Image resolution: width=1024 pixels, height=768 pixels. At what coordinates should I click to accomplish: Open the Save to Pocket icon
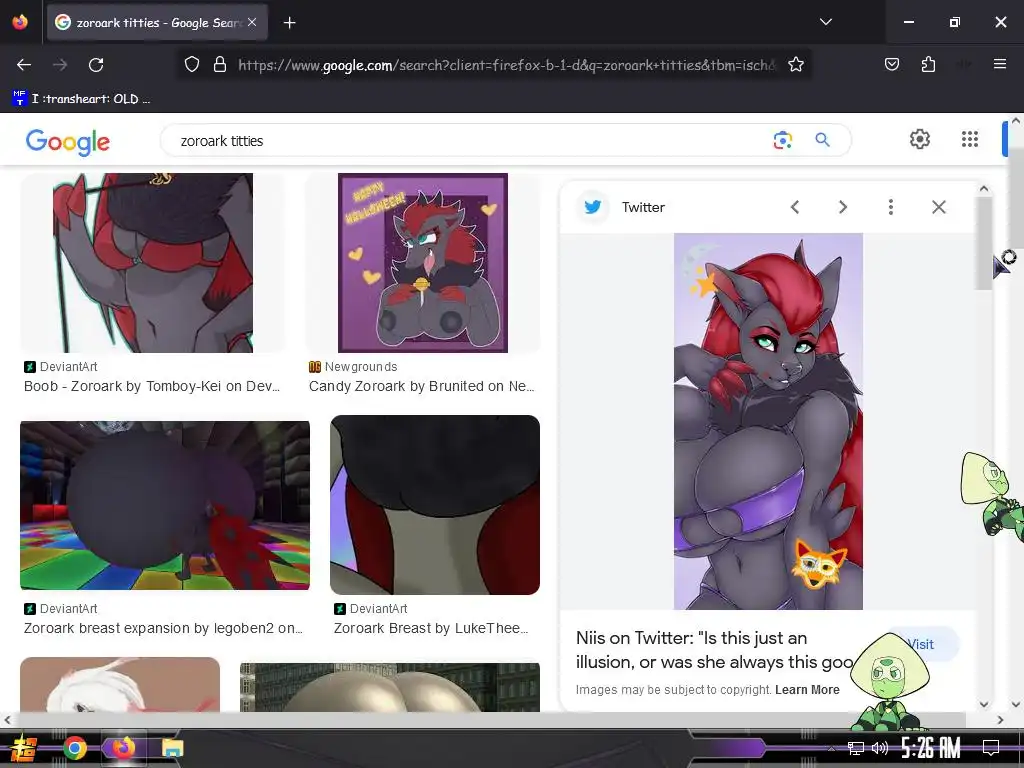pyautogui.click(x=891, y=64)
